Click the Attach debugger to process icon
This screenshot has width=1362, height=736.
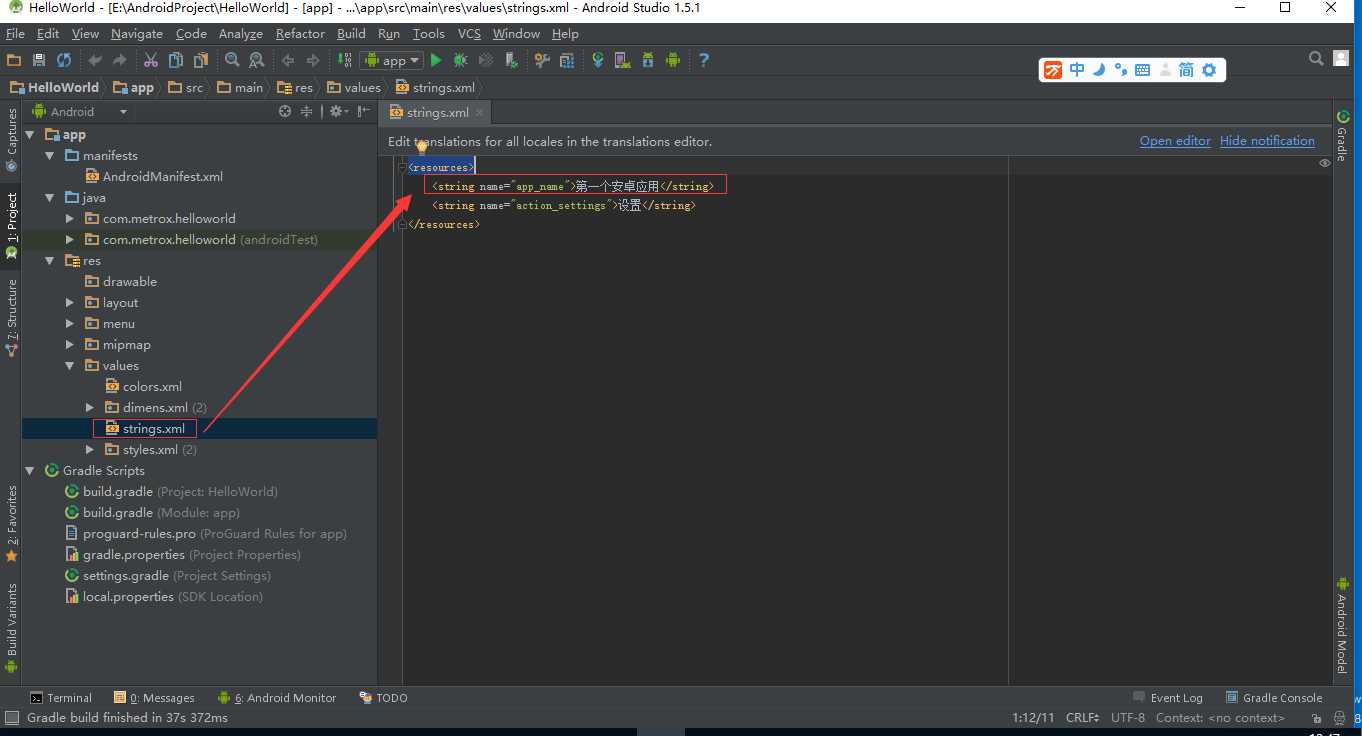point(511,60)
